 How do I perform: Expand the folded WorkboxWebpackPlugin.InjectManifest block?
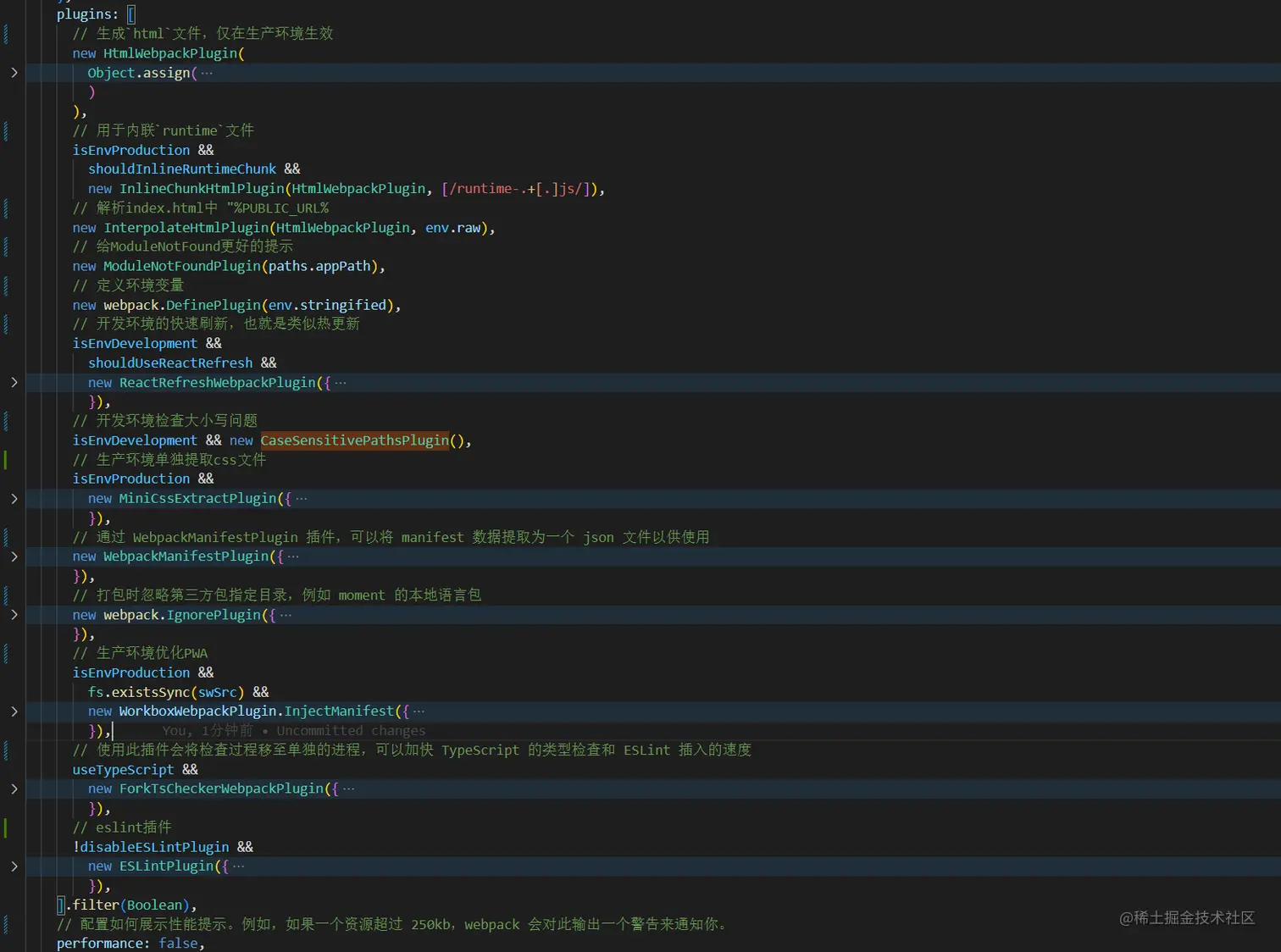pos(14,711)
